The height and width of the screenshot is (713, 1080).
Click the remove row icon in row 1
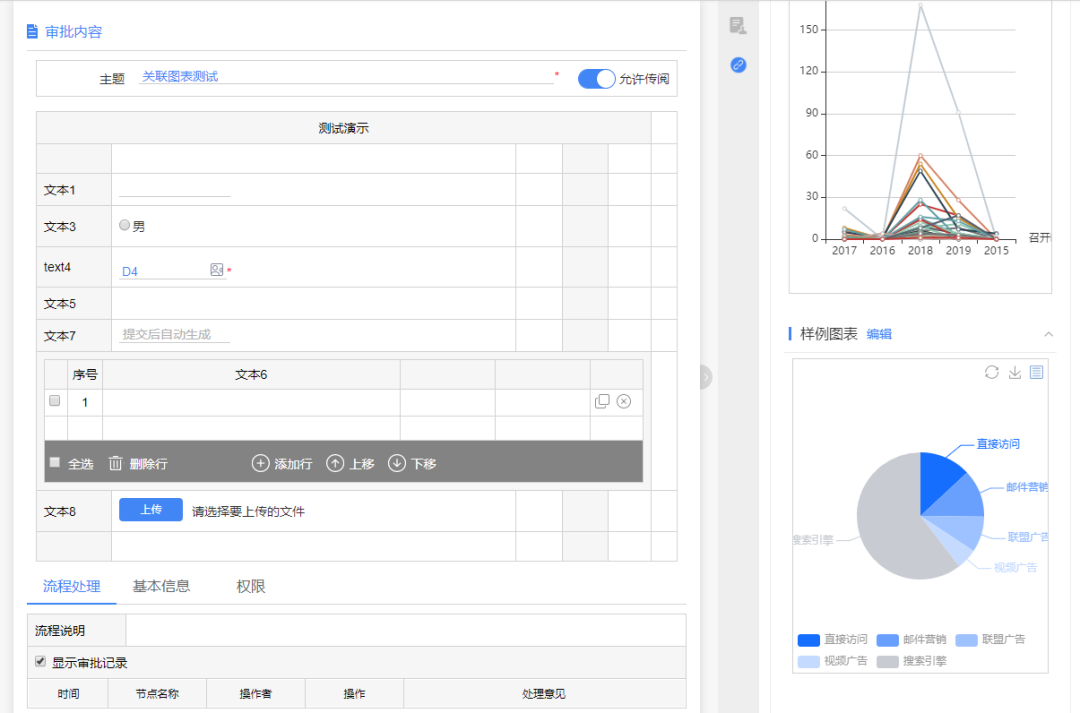click(624, 401)
